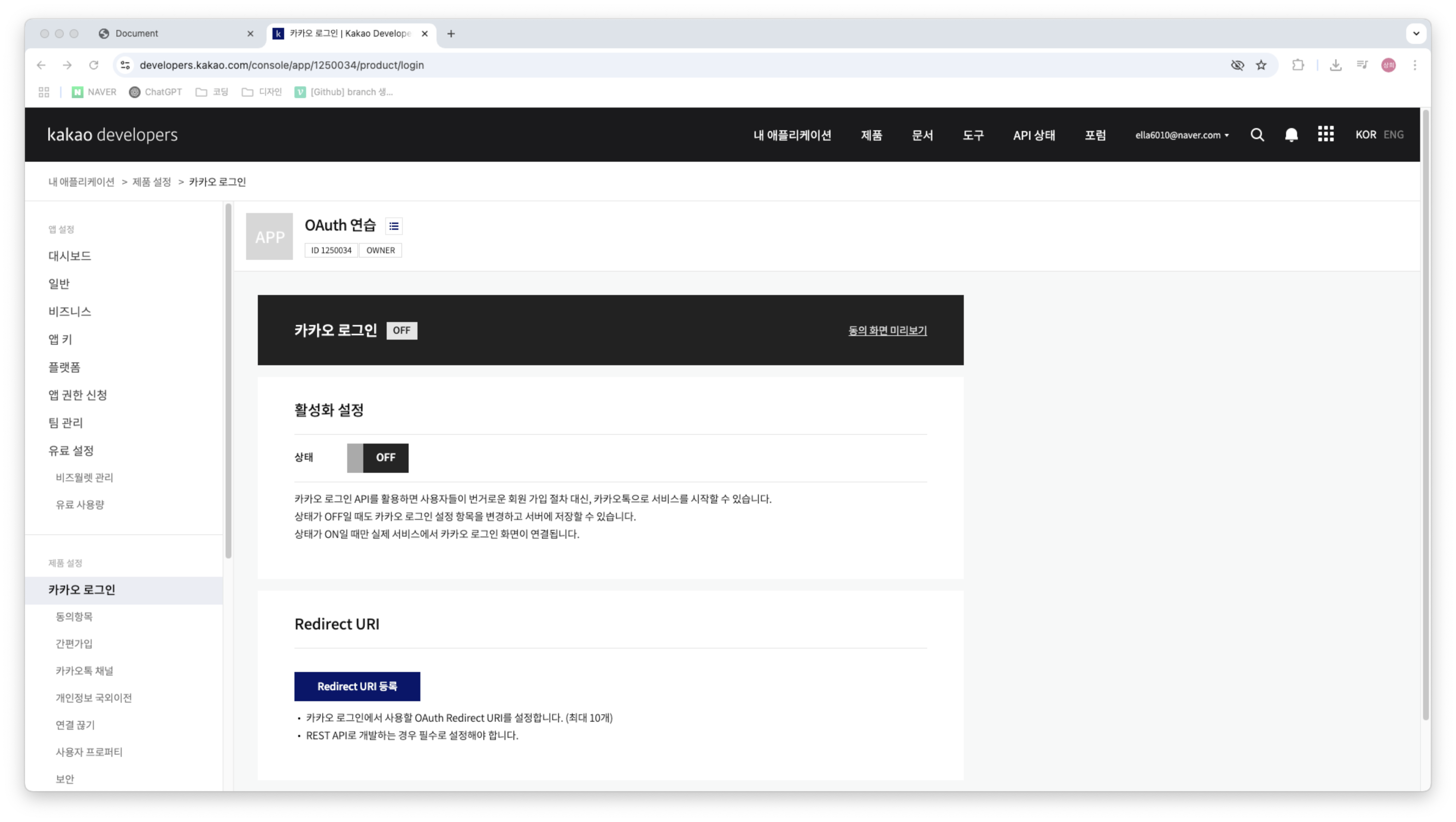Click 제품 설정 in the breadcrumb

152,182
